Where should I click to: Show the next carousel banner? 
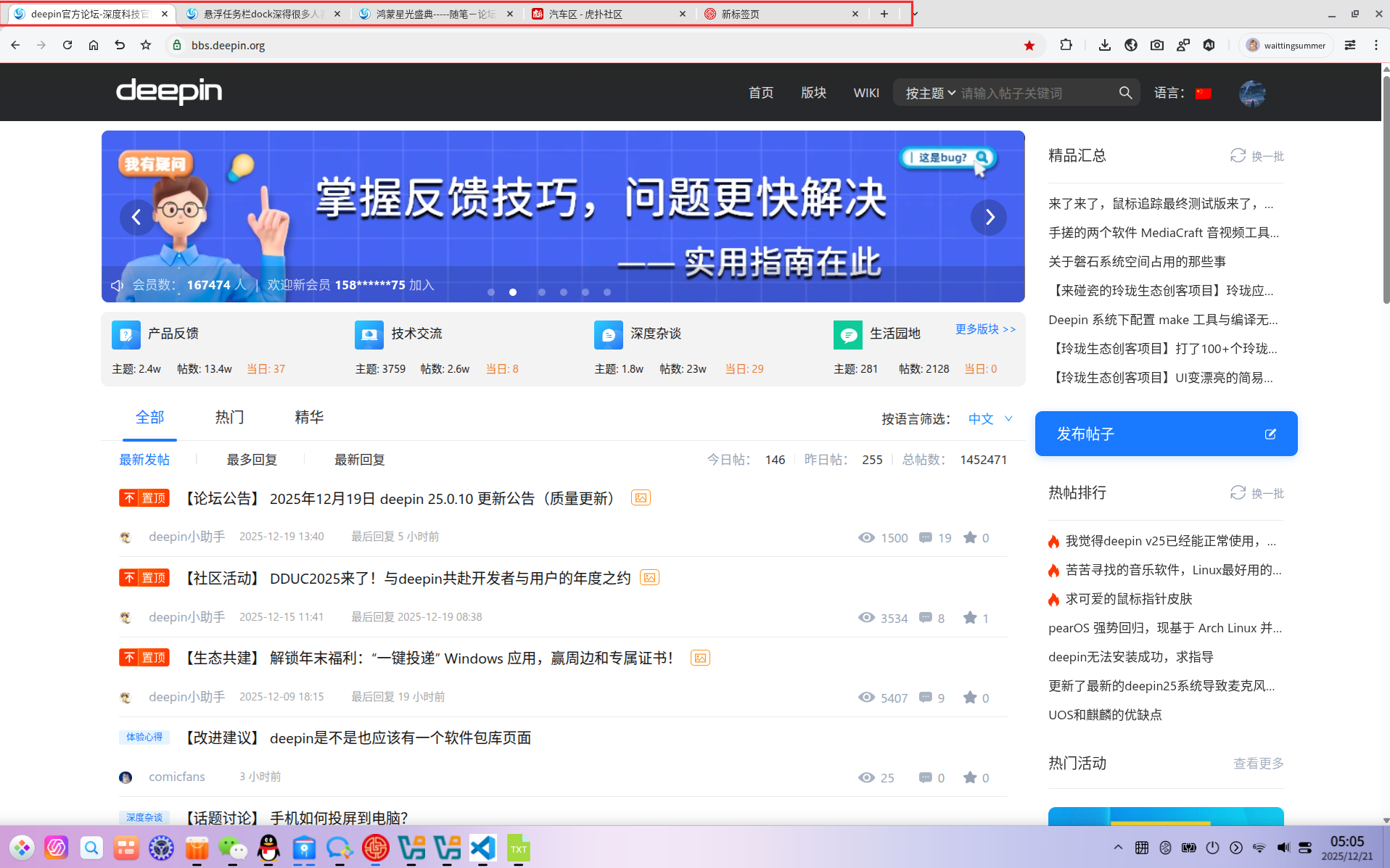pos(989,217)
